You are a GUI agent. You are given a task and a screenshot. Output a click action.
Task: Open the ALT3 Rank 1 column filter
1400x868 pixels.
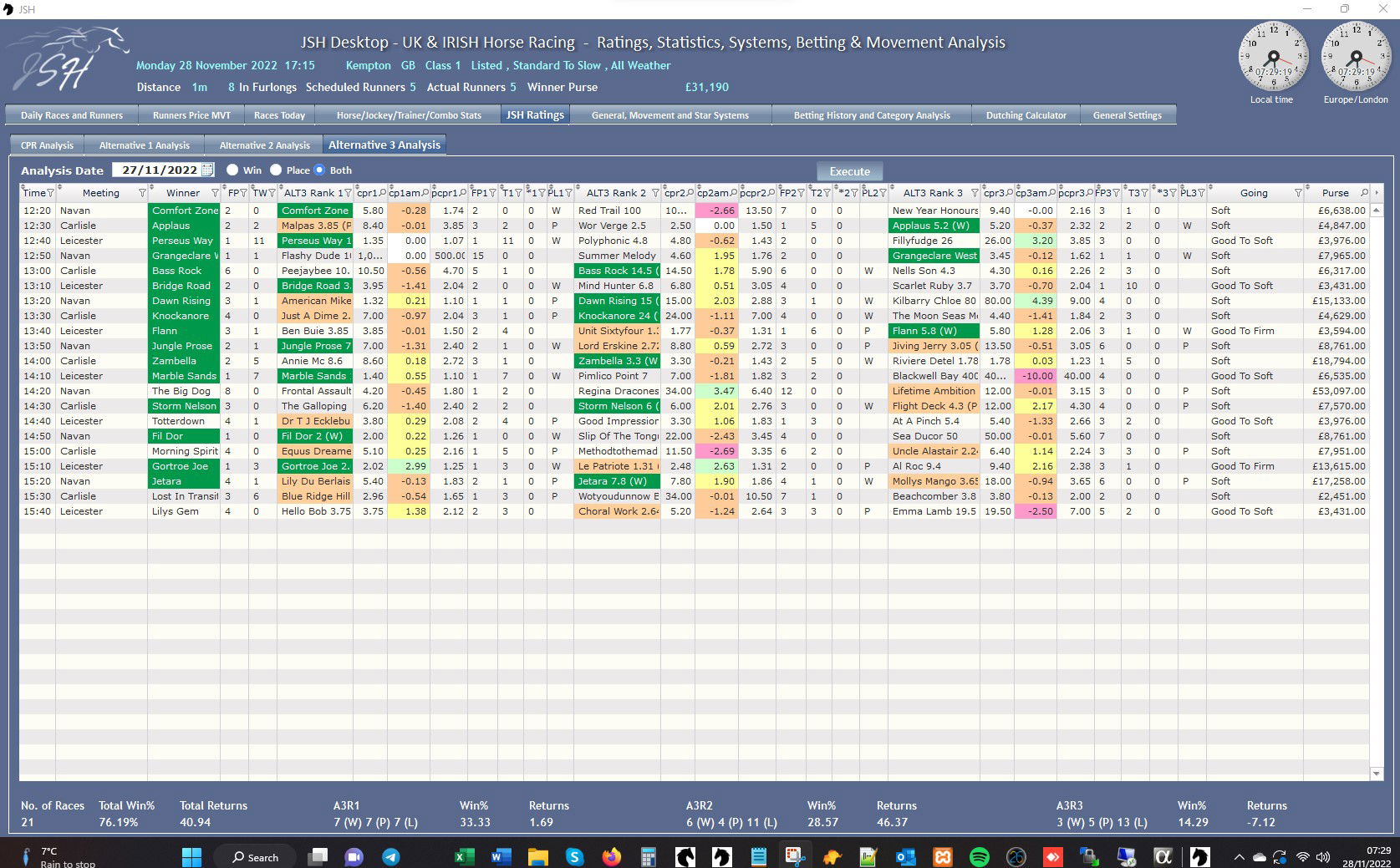pos(348,193)
